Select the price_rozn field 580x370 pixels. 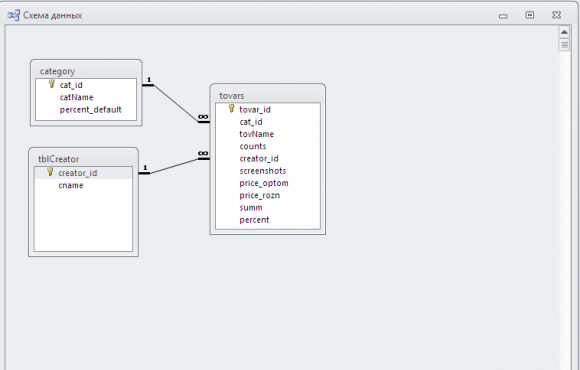click(268, 195)
